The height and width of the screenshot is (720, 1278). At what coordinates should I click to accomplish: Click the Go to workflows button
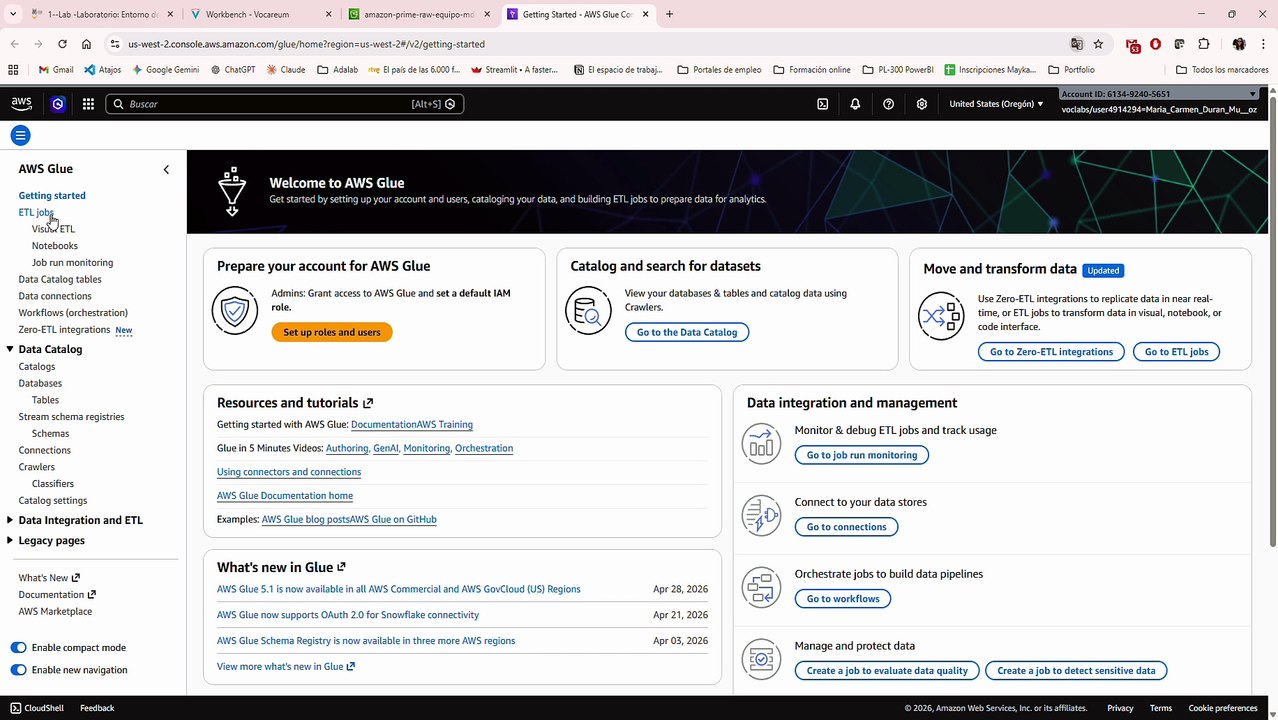tap(843, 599)
